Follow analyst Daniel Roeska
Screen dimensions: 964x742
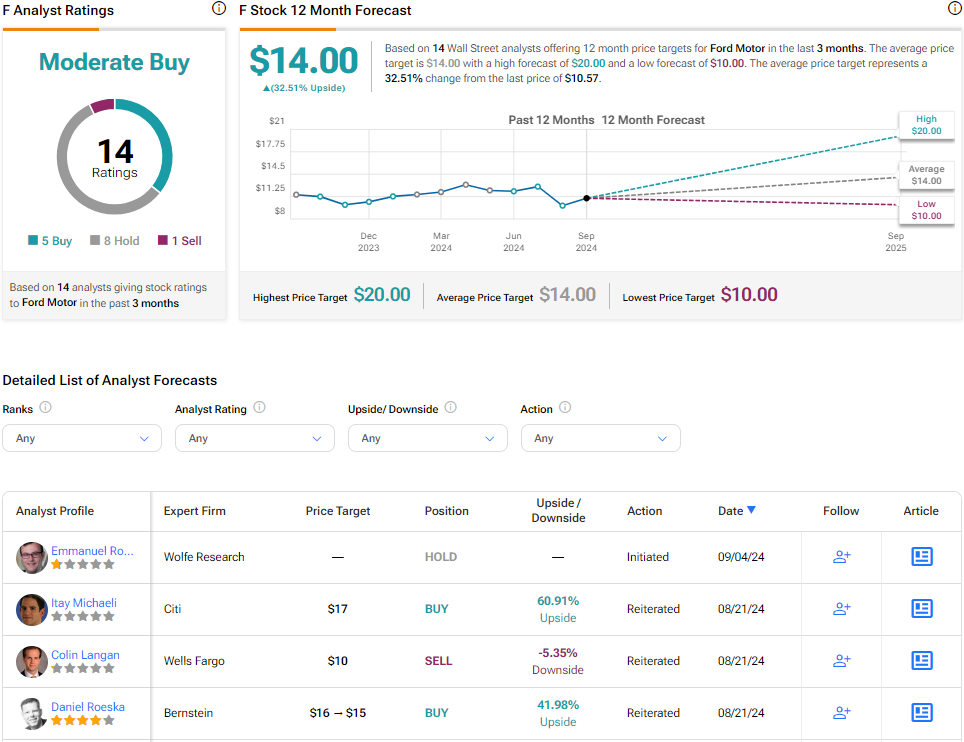point(841,713)
